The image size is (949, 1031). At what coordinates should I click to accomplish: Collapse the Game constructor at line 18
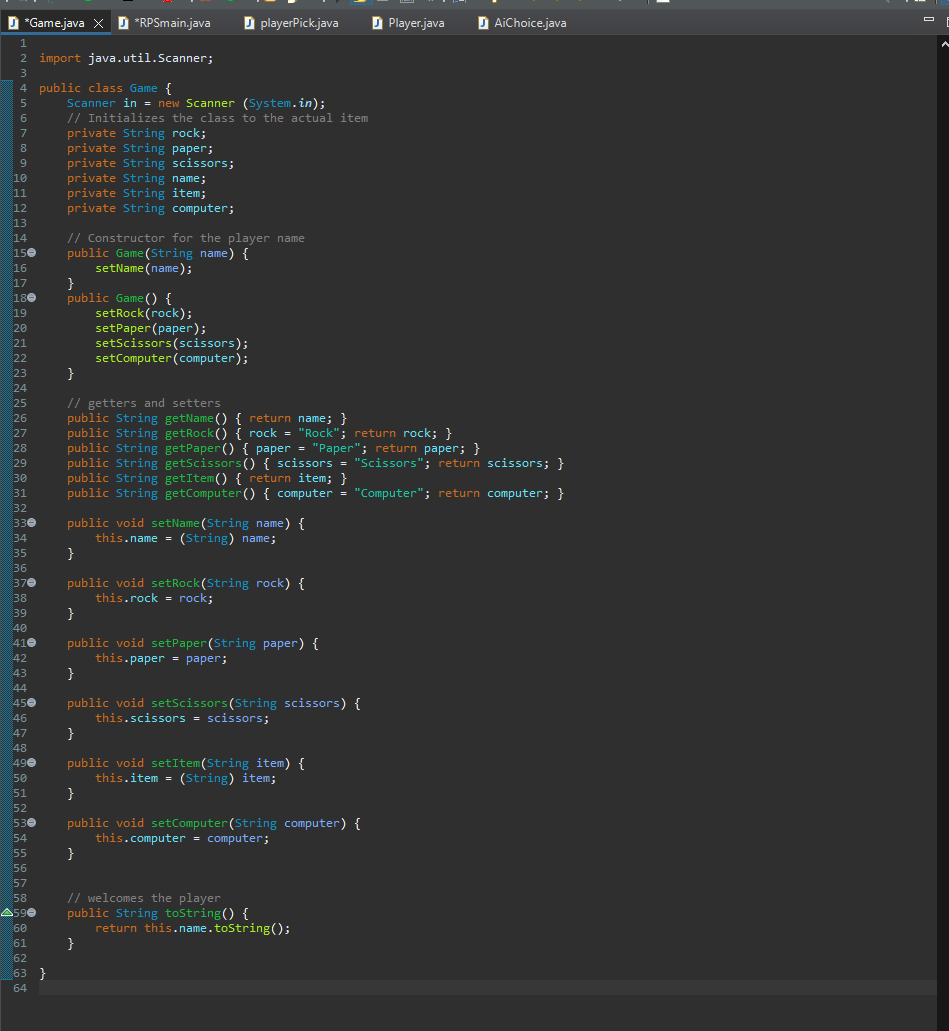coord(30,297)
